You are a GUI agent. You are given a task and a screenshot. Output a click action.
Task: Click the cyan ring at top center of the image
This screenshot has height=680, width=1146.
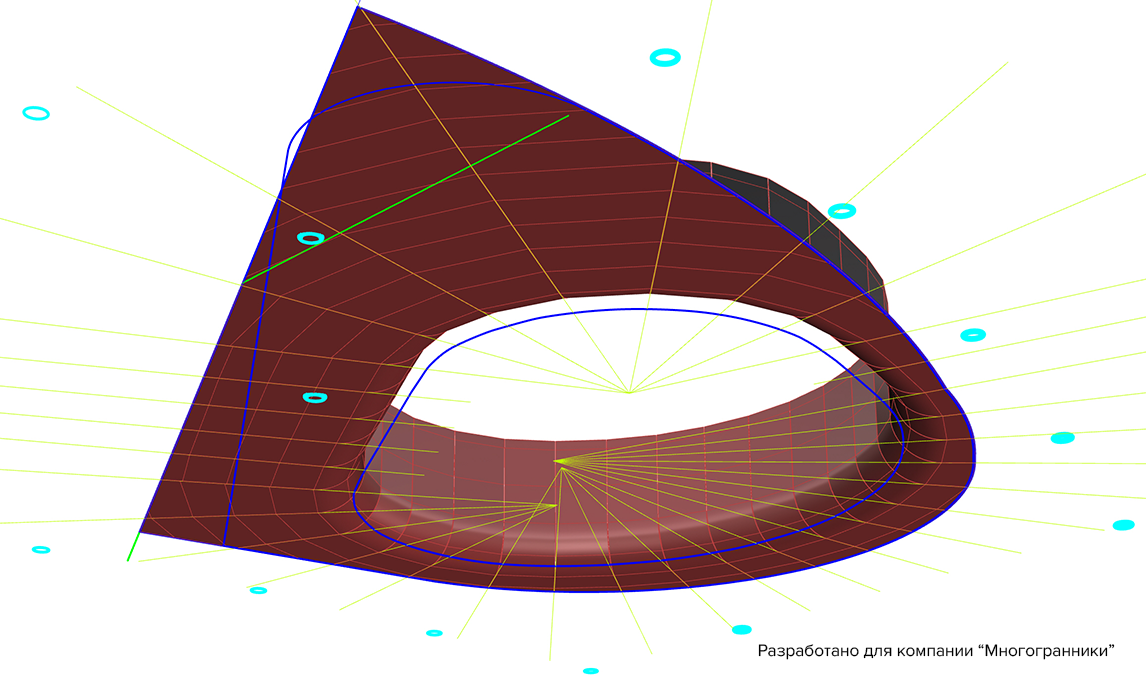pyautogui.click(x=665, y=58)
